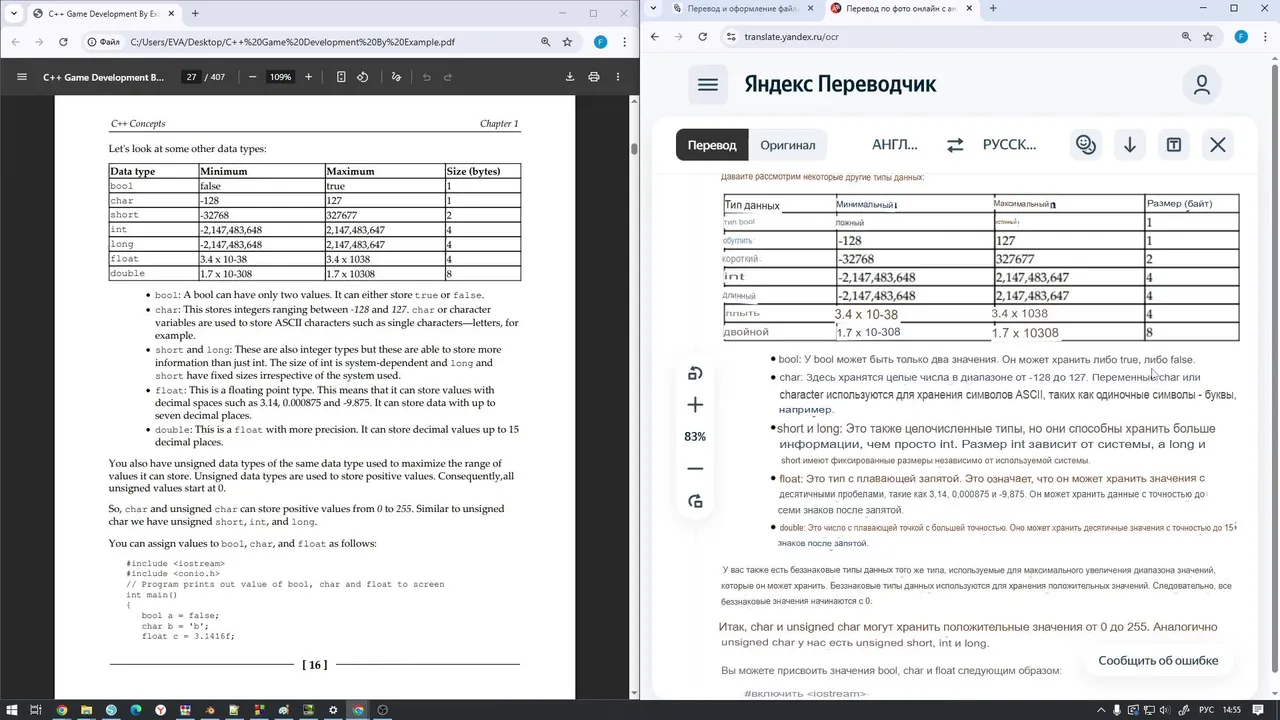Click the redo arrow in the PDF toolbar
1280x720 pixels.
448,77
